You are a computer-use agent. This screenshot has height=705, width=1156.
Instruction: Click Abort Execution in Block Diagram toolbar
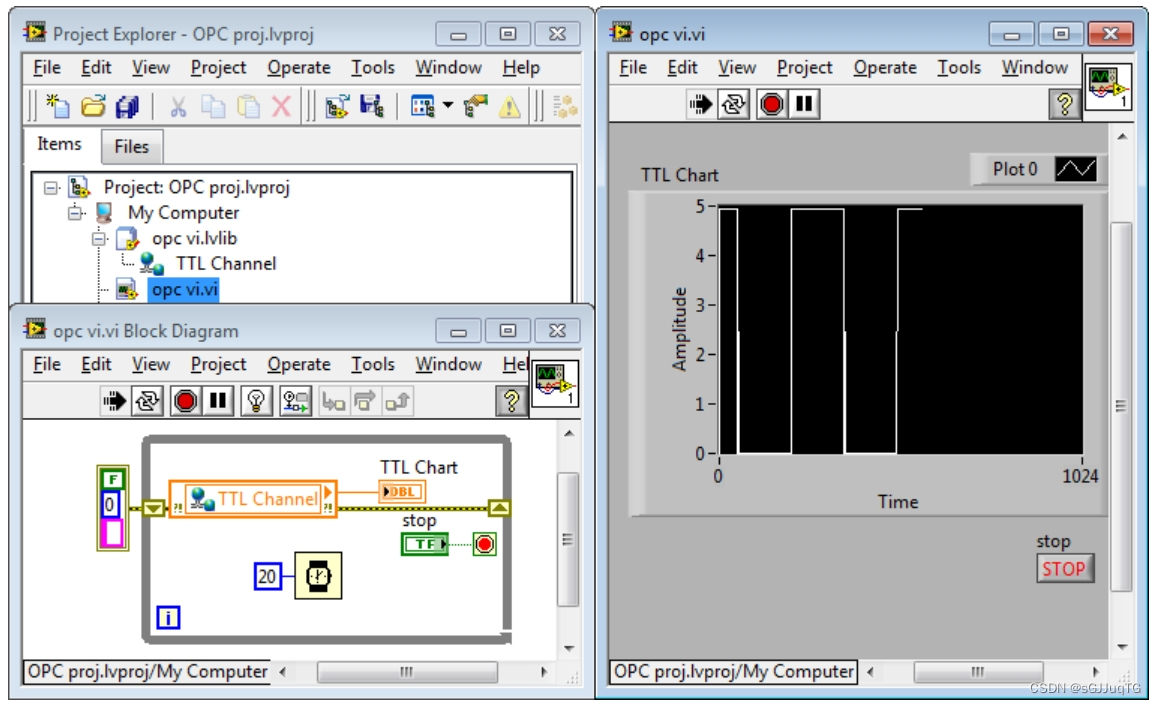coord(185,401)
